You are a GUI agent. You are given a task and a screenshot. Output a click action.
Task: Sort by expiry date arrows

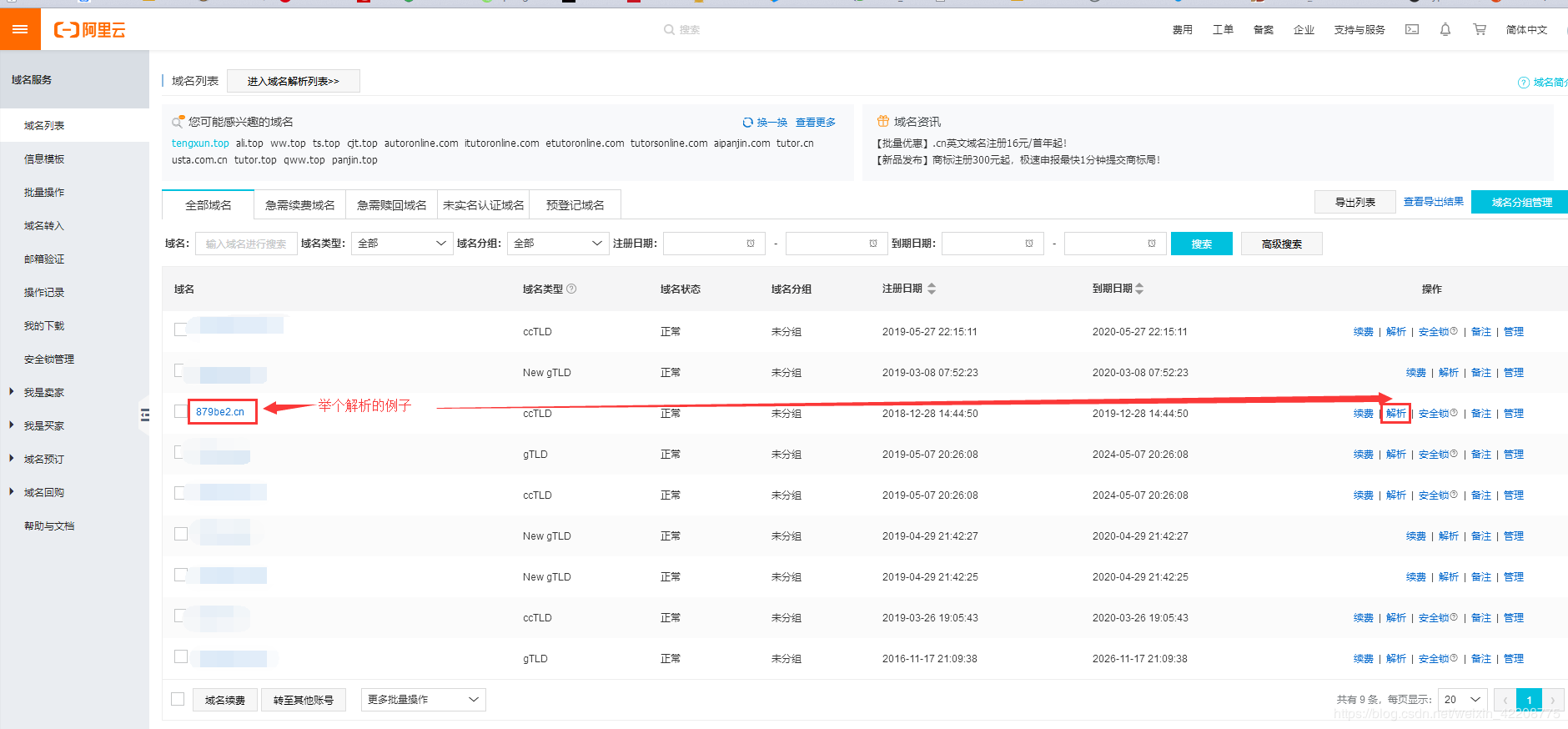[x=1139, y=289]
